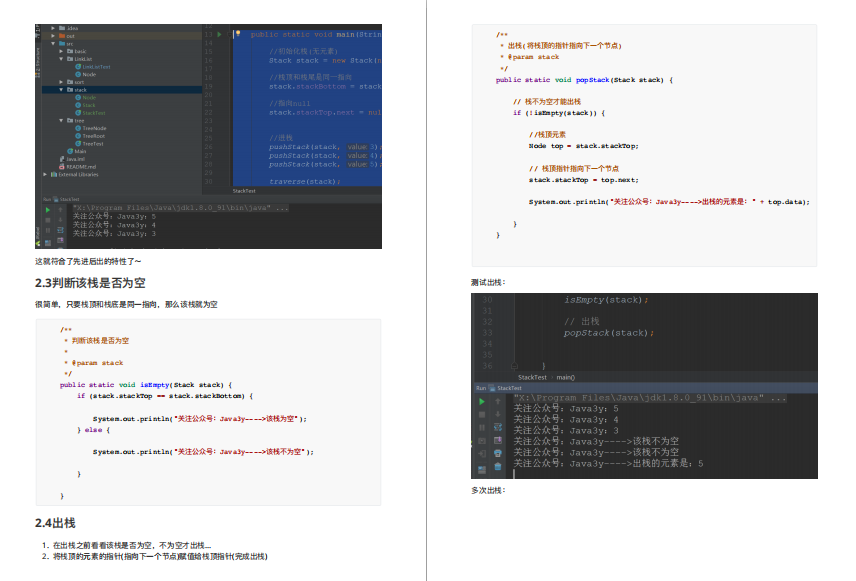Collapse the src folder arrow in project tree
This screenshot has width=856, height=581.
(53, 44)
